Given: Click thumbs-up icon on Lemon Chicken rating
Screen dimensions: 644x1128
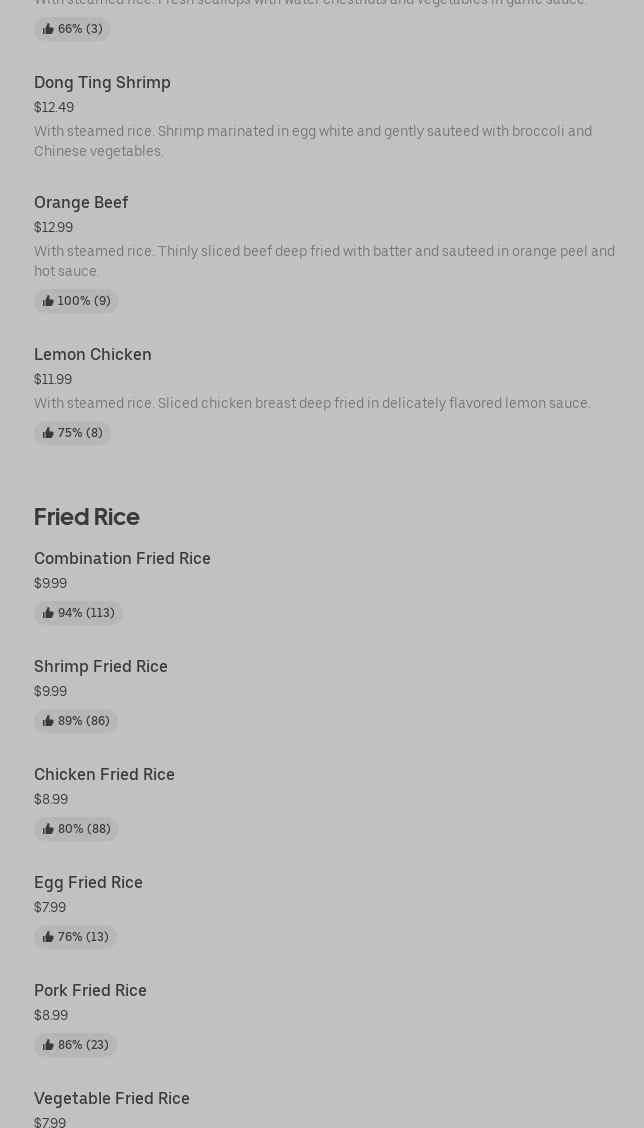Looking at the screenshot, I should [48, 433].
